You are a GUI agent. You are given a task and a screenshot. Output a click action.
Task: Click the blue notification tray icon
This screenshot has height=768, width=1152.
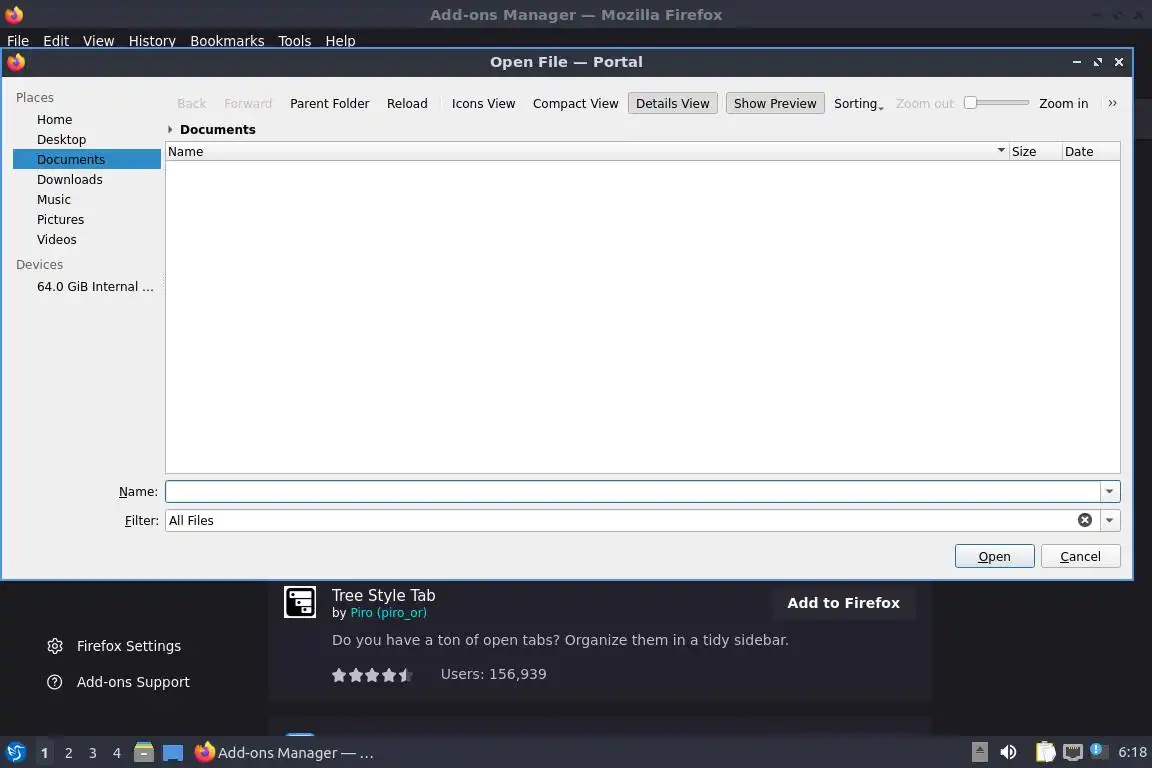coord(1096,750)
